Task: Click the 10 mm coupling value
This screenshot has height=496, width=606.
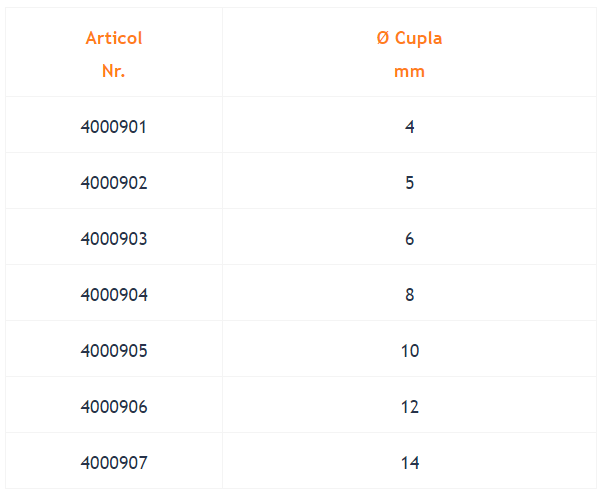Action: (410, 351)
